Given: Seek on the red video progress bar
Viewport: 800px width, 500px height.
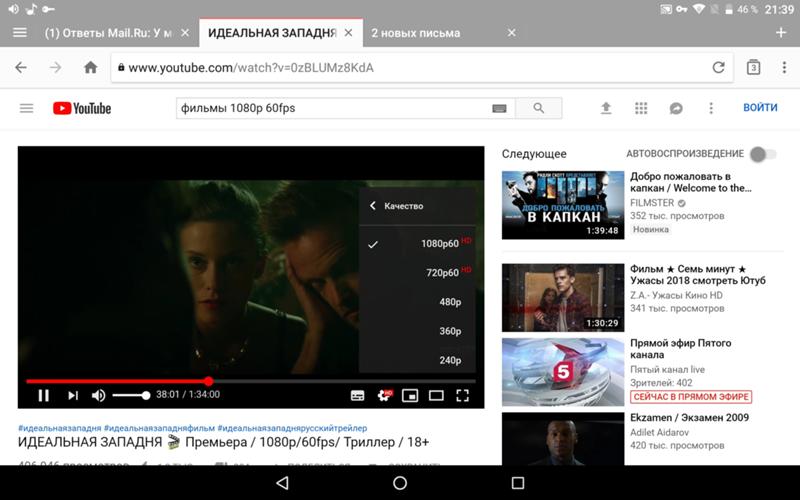Looking at the screenshot, I should [251, 381].
